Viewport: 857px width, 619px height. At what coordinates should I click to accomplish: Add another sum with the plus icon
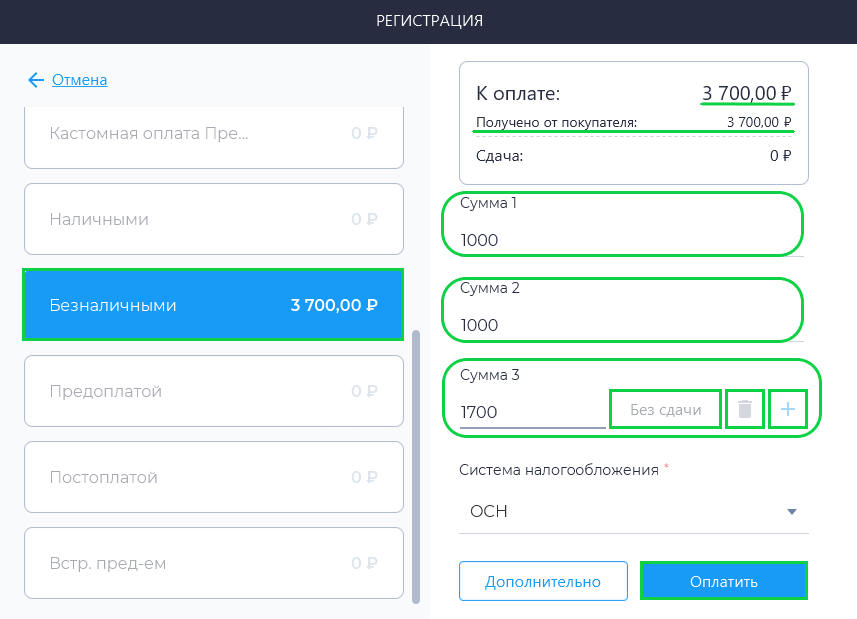click(788, 409)
